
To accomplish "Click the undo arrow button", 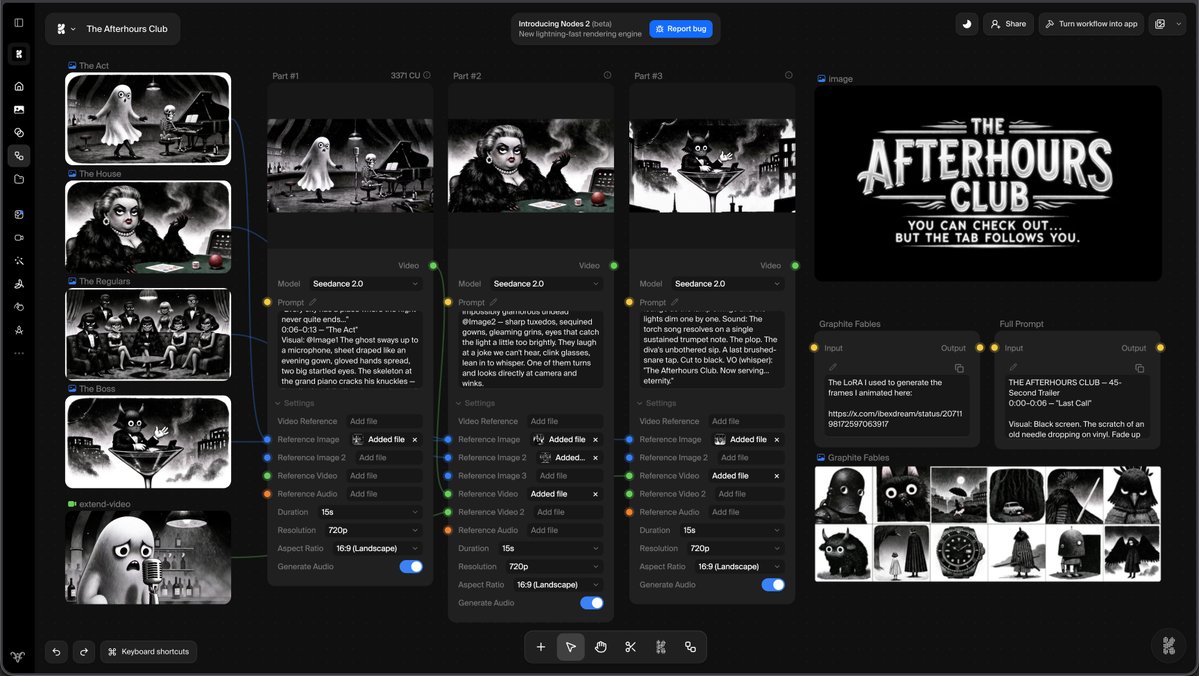I will [x=57, y=652].
